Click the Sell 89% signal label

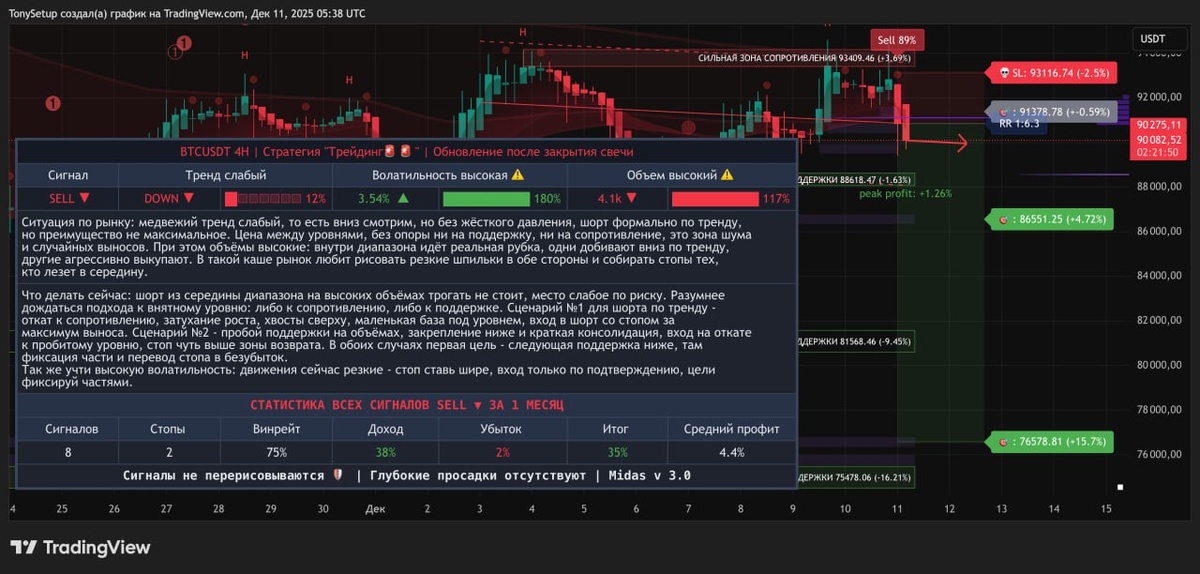896,41
